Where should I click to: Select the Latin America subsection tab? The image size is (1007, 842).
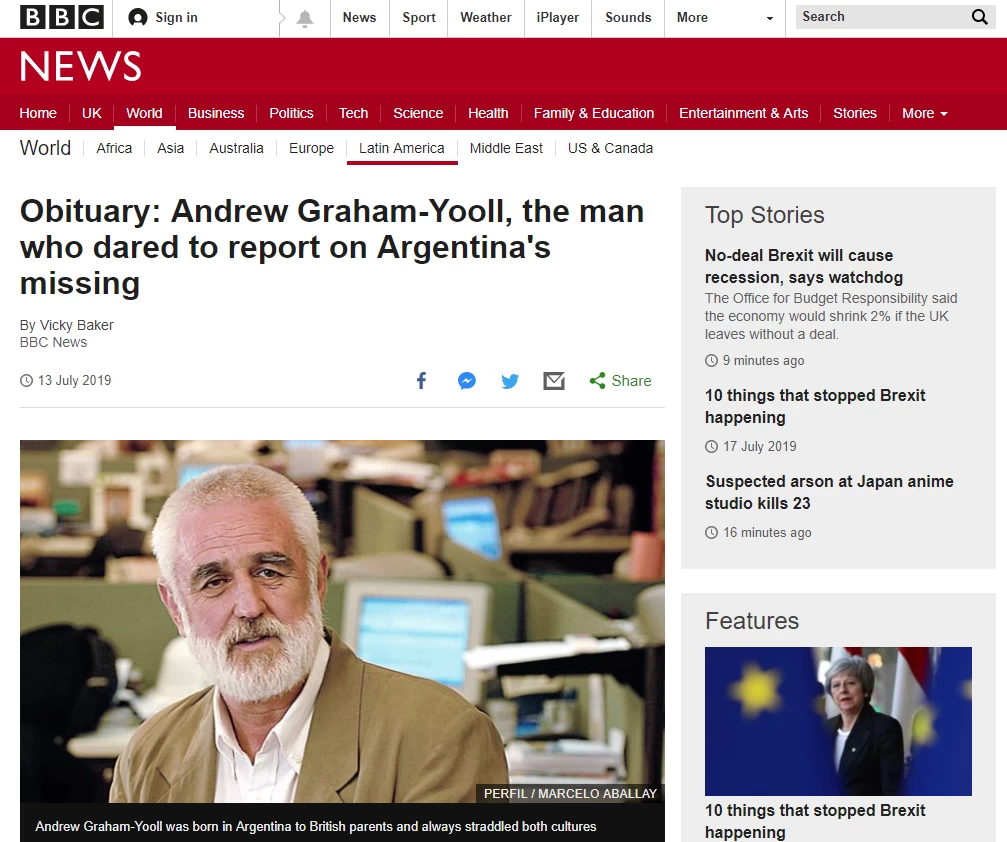(x=401, y=148)
